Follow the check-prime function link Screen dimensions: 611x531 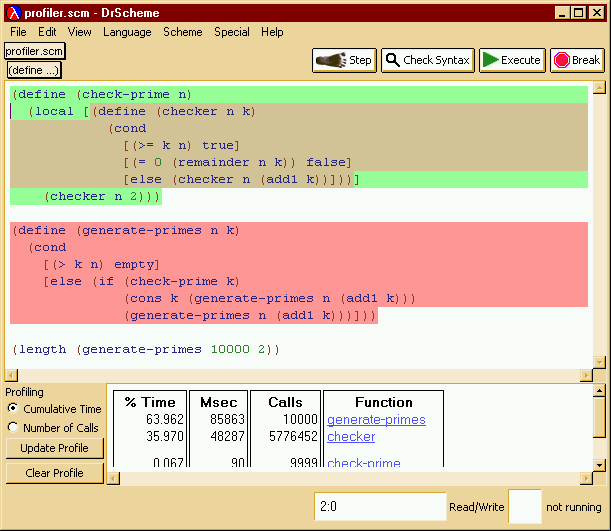[x=364, y=463]
